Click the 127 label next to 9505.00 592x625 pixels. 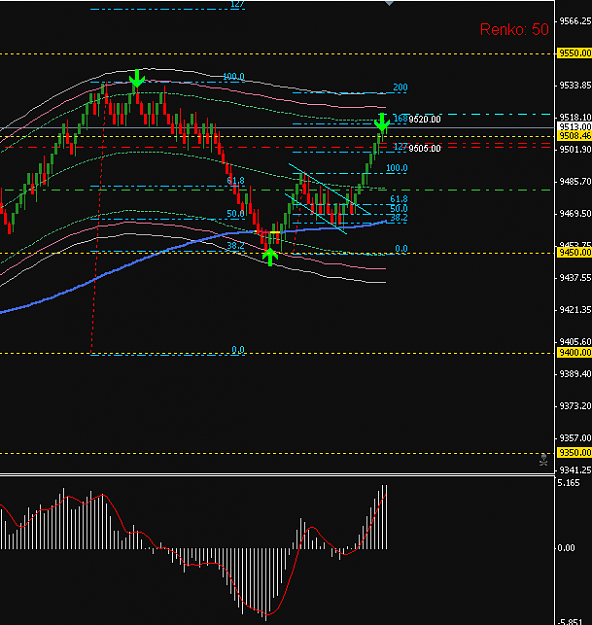(400, 147)
